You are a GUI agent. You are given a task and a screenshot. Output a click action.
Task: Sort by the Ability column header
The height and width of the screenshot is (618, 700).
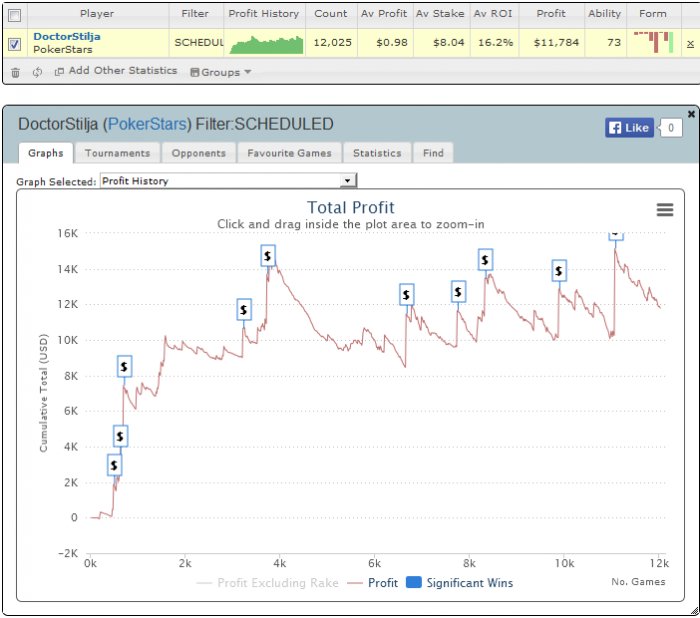(x=604, y=14)
